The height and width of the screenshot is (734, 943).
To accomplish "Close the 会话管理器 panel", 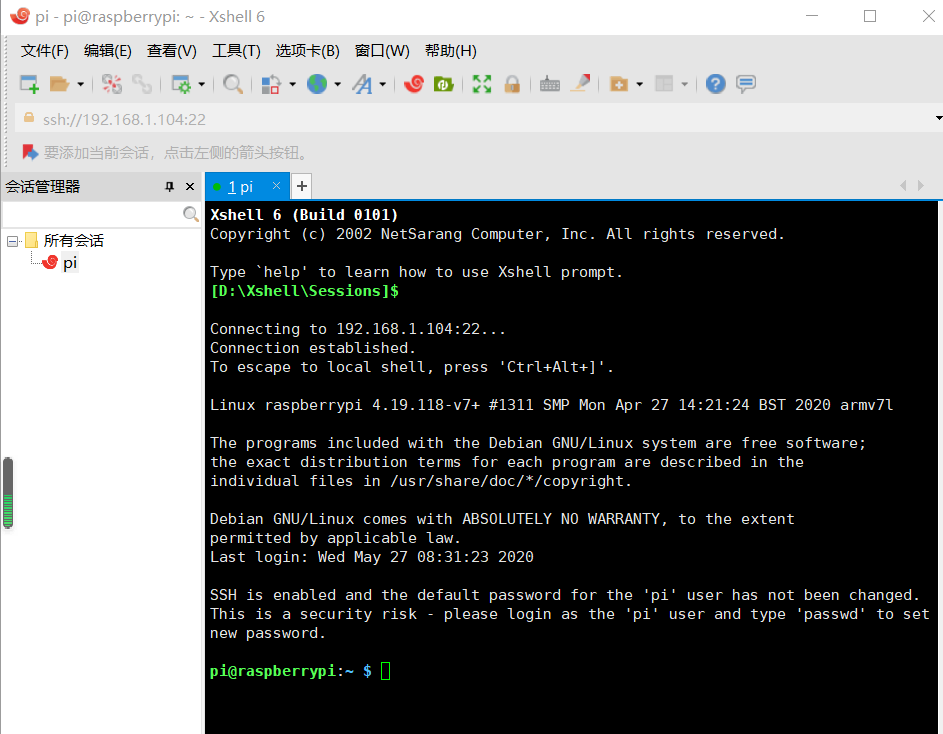I will pyautogui.click(x=190, y=187).
